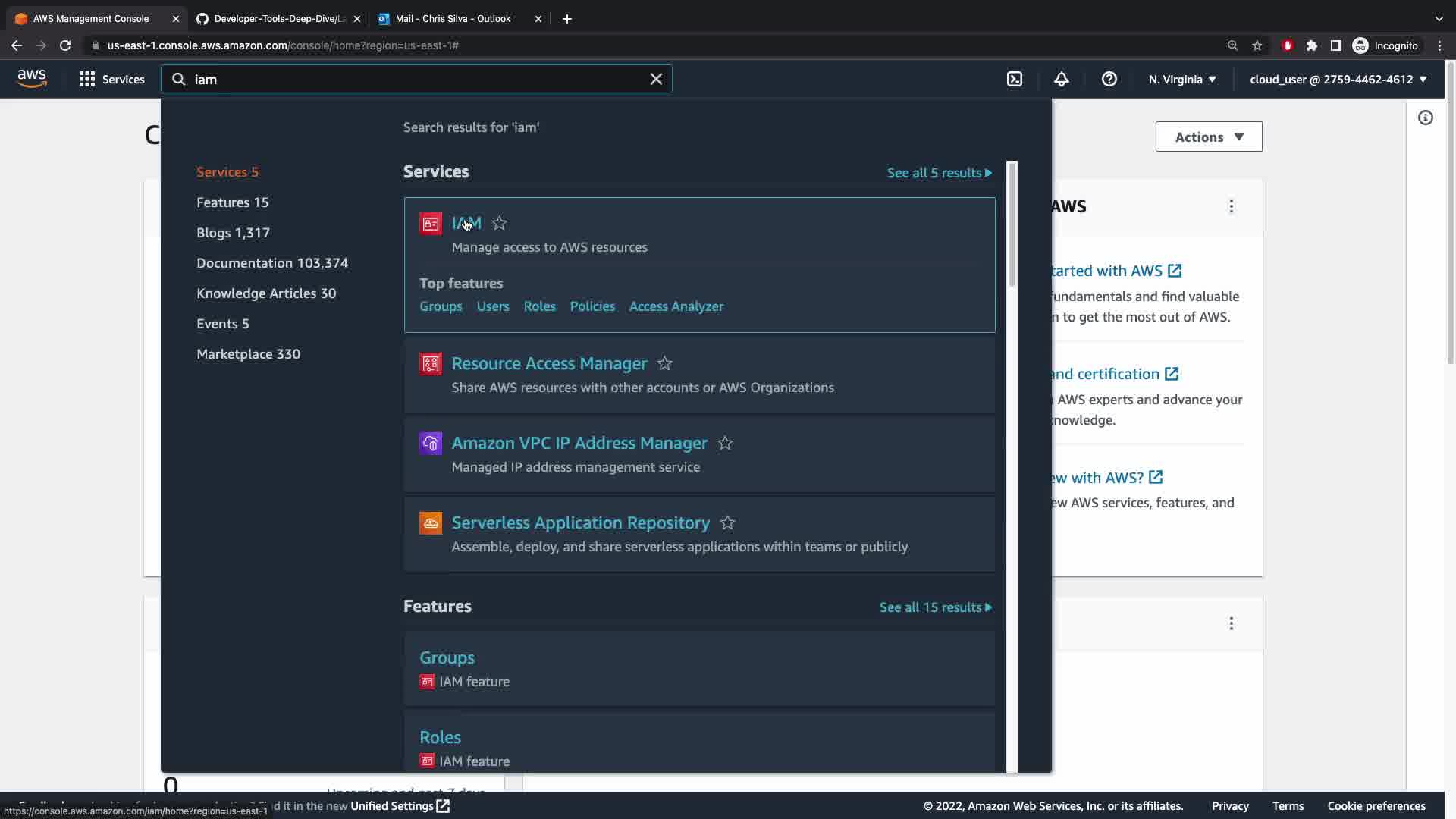Click the AWS logo home icon
1456x819 pixels.
point(32,78)
